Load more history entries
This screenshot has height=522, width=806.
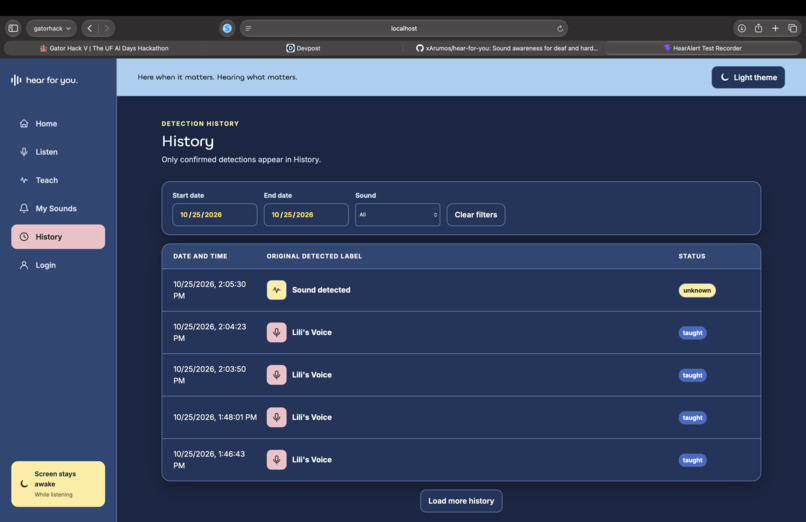461,500
